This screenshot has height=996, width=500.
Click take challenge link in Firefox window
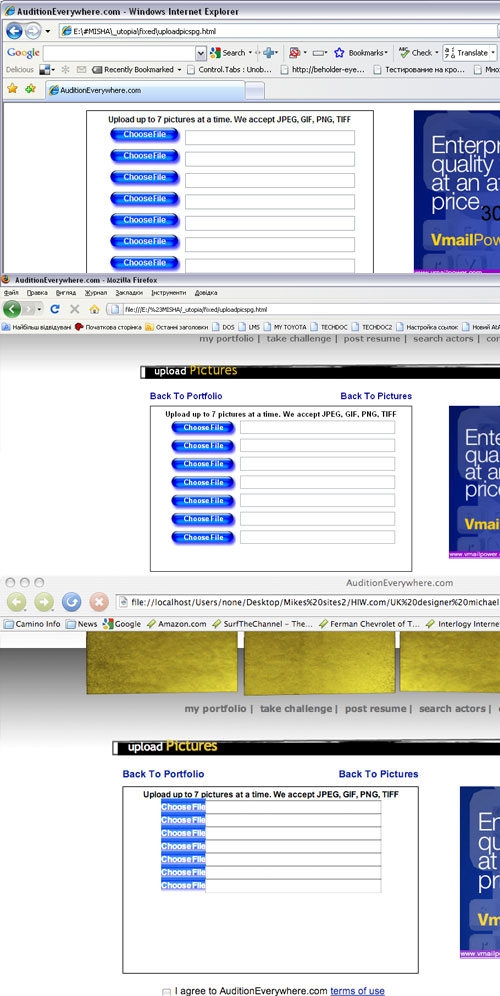pyautogui.click(x=298, y=339)
